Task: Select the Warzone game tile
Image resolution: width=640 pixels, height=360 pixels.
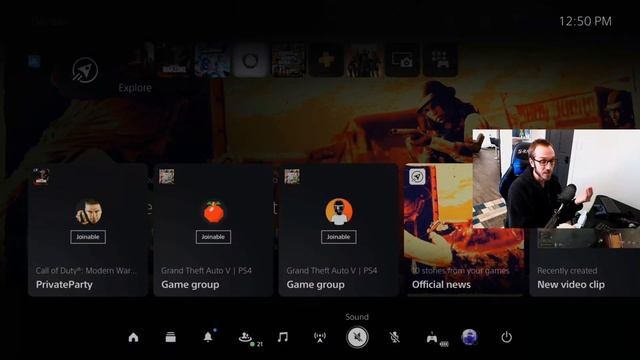Action: pos(175,60)
